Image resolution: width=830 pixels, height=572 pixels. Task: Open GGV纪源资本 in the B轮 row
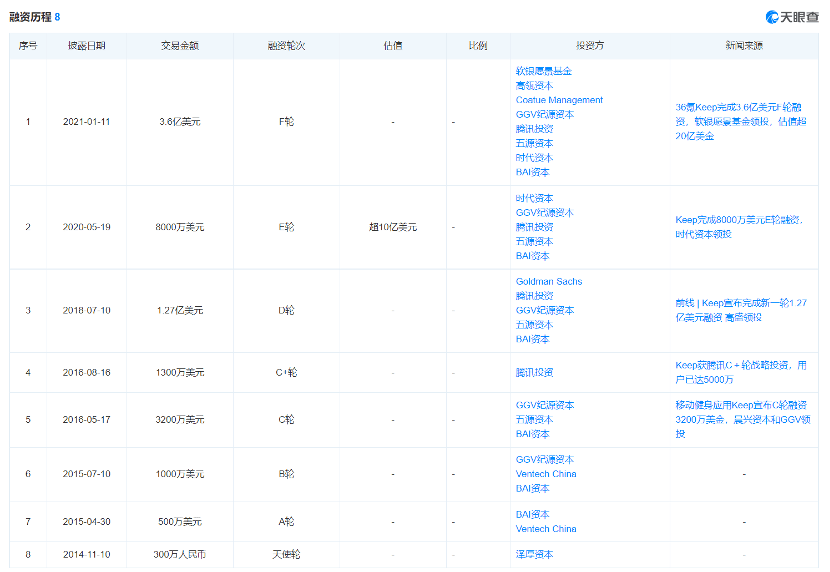(x=545, y=460)
